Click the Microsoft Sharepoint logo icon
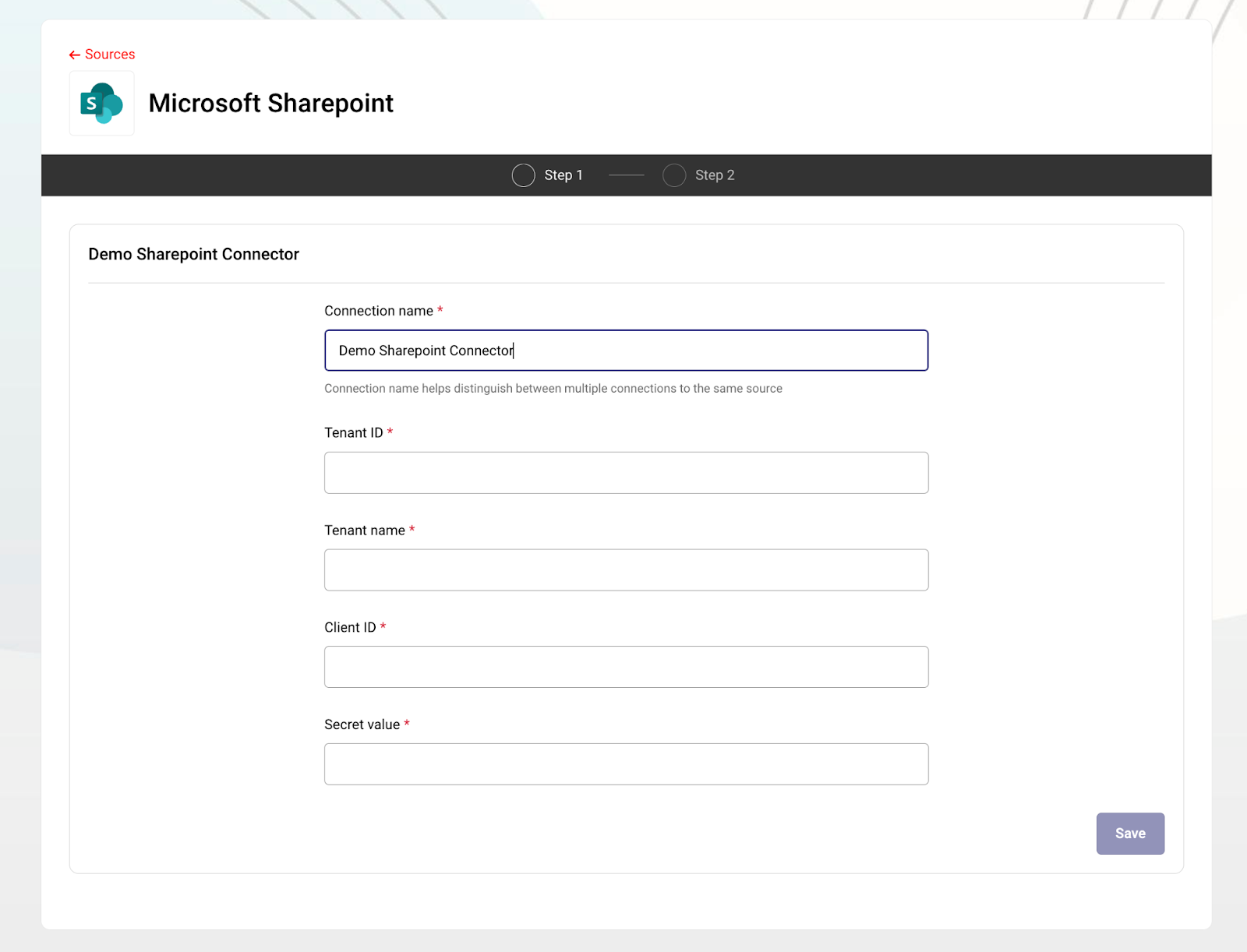The height and width of the screenshot is (952, 1247). pyautogui.click(x=102, y=104)
